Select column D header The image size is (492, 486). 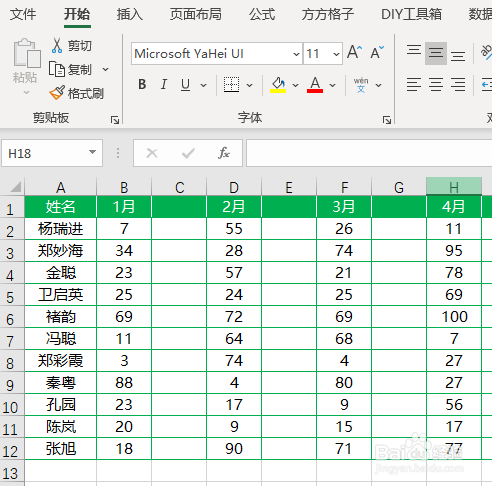[x=234, y=187]
